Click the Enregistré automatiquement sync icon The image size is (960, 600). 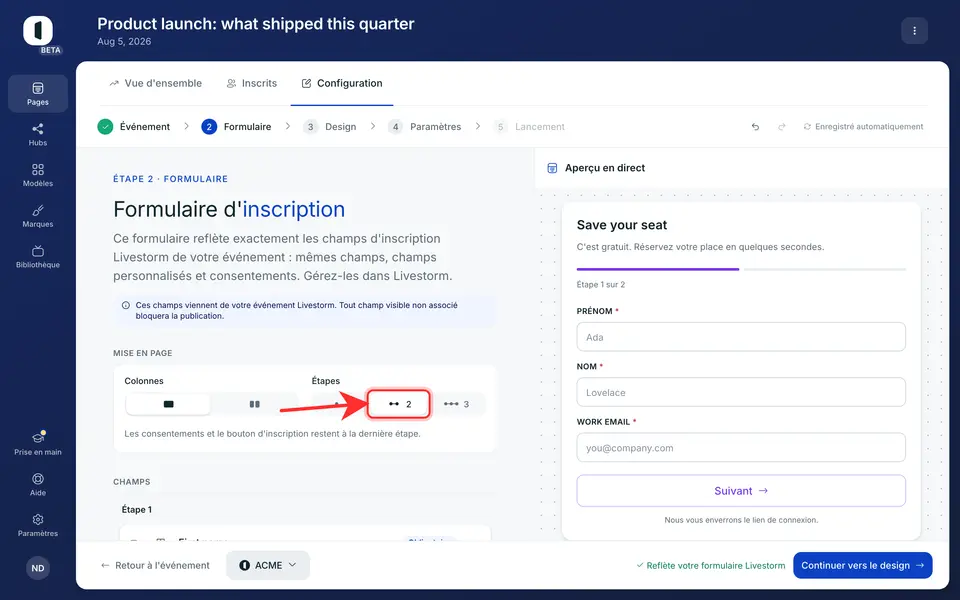(x=807, y=127)
